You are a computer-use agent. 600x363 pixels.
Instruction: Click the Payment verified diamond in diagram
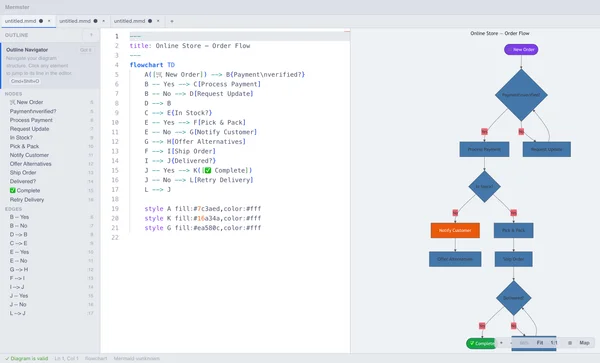[x=521, y=95]
